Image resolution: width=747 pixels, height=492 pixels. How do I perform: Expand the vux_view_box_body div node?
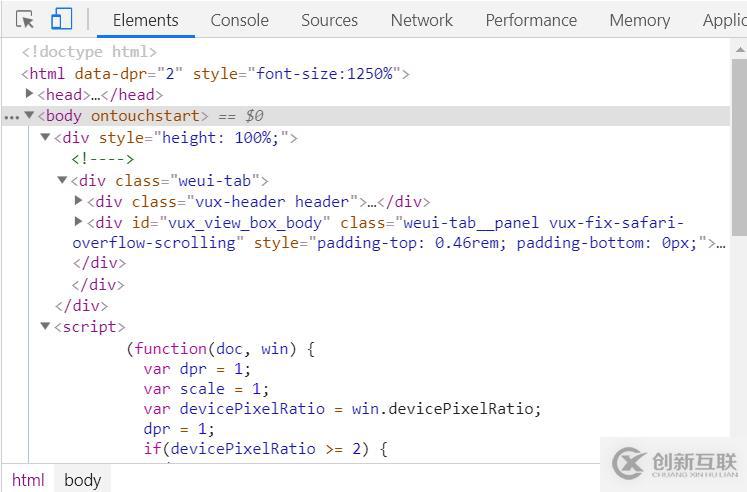click(x=78, y=222)
